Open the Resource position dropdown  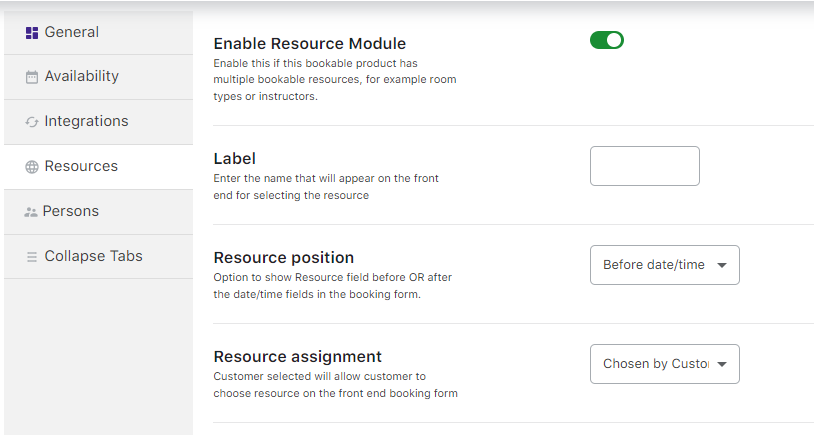664,265
